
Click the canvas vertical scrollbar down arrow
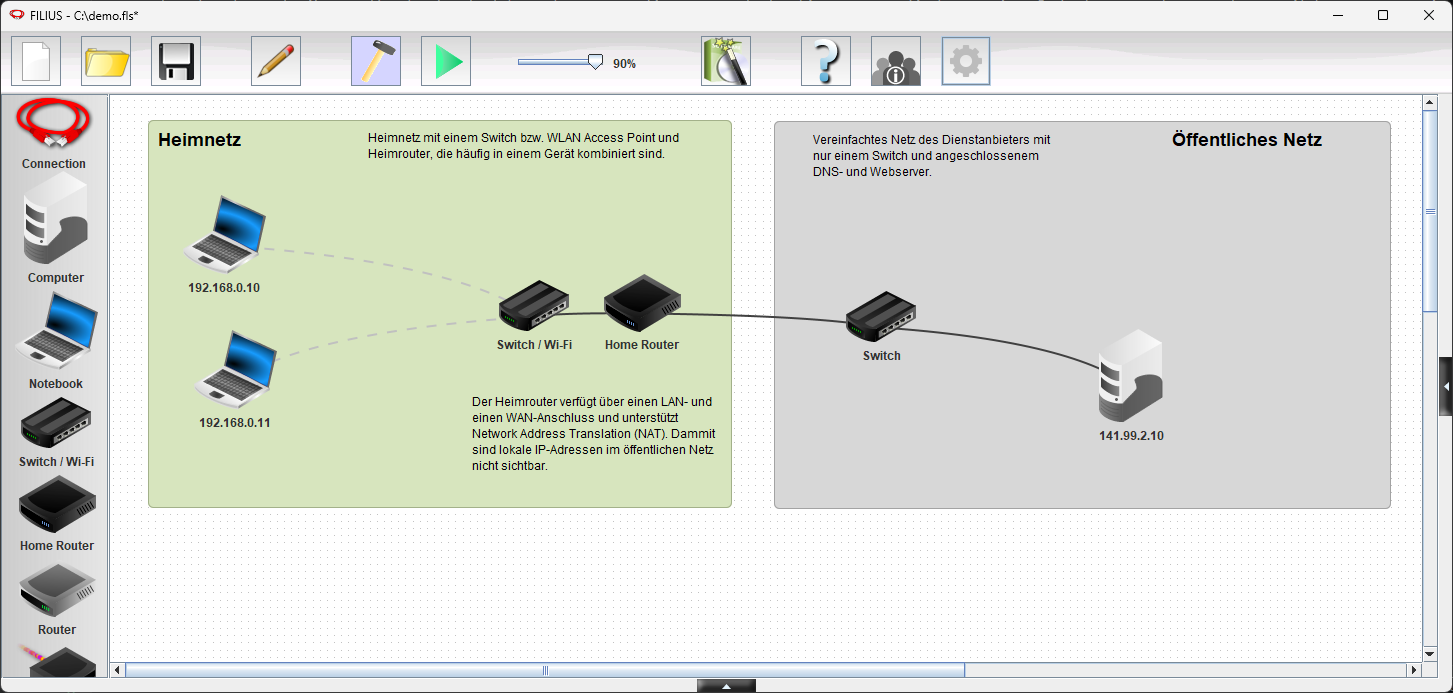click(x=1429, y=653)
